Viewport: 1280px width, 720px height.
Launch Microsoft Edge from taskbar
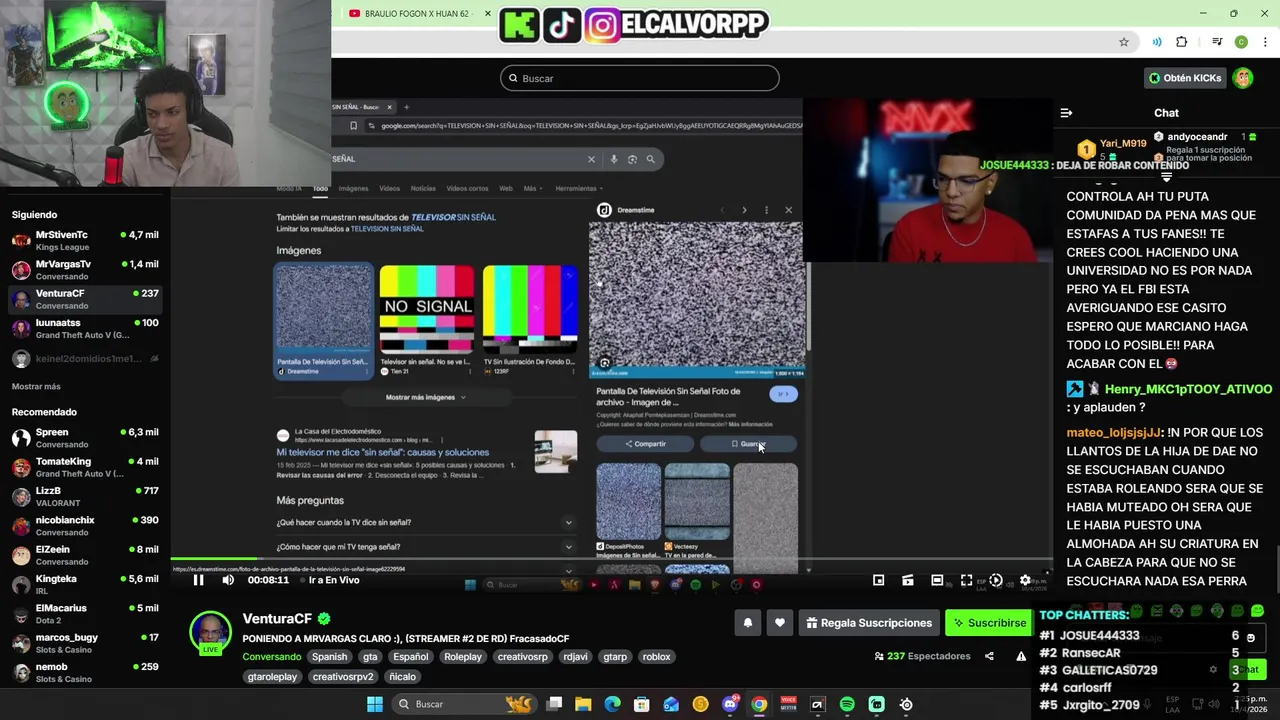[x=612, y=704]
